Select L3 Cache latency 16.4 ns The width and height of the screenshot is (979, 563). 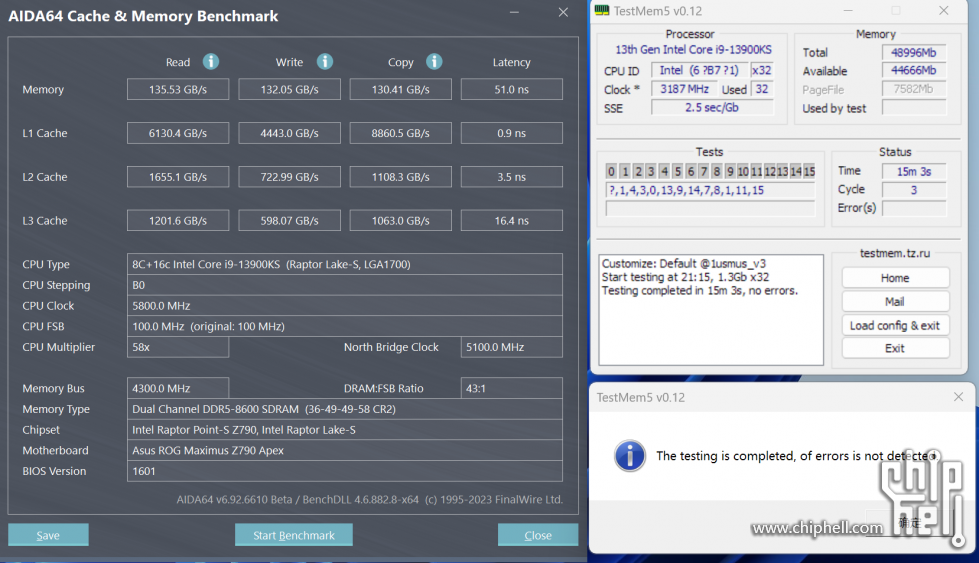tap(511, 220)
